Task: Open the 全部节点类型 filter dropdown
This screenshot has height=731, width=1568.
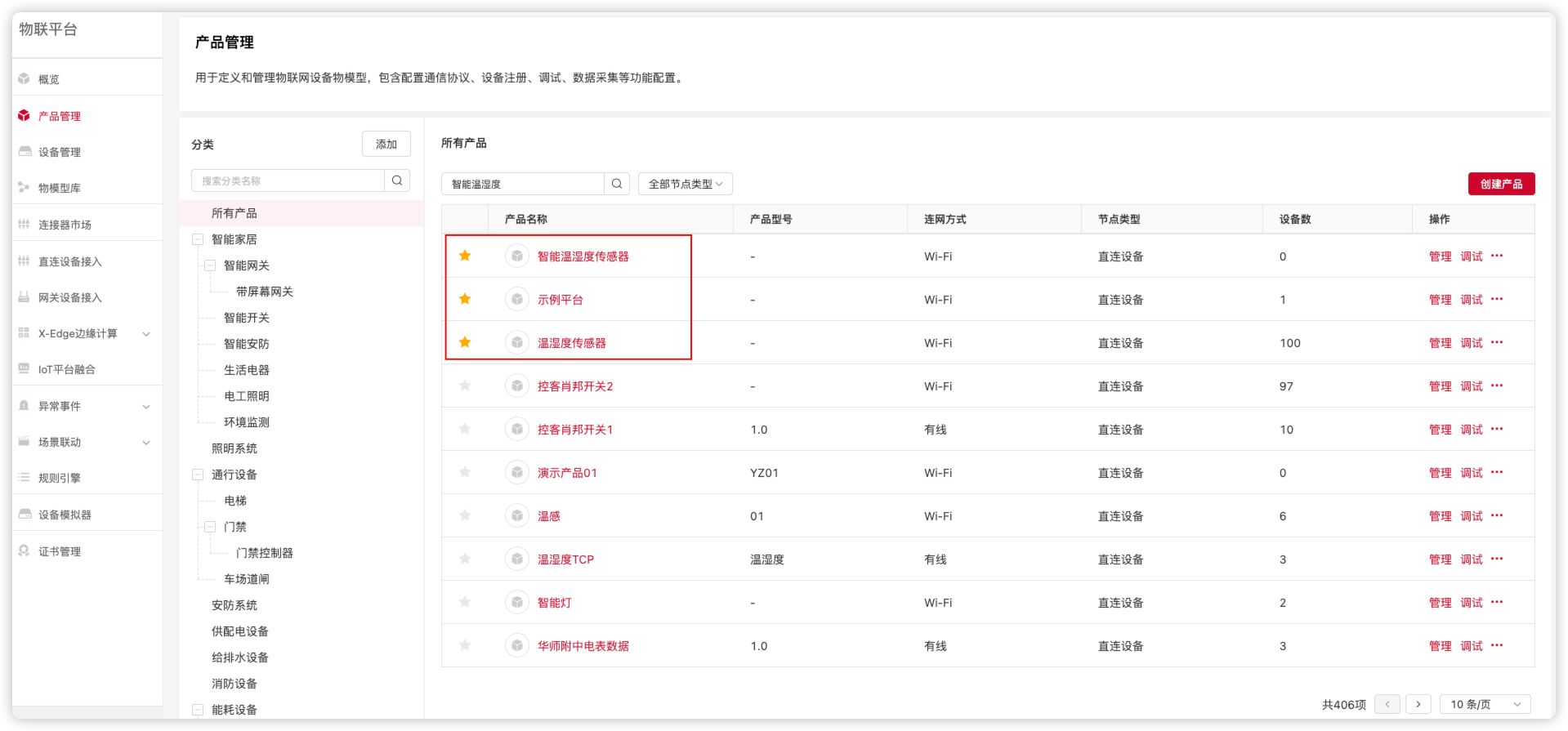Action: coord(685,184)
